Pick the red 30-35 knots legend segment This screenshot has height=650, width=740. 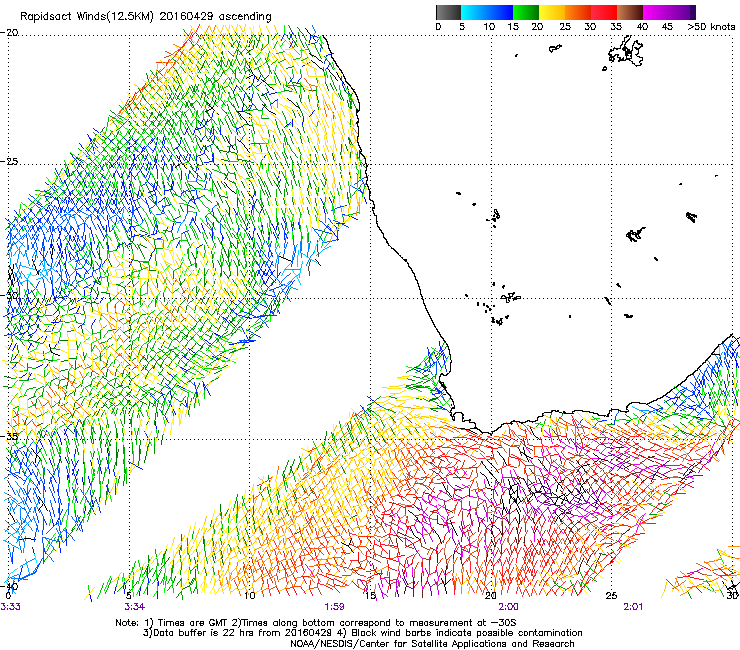coord(604,12)
